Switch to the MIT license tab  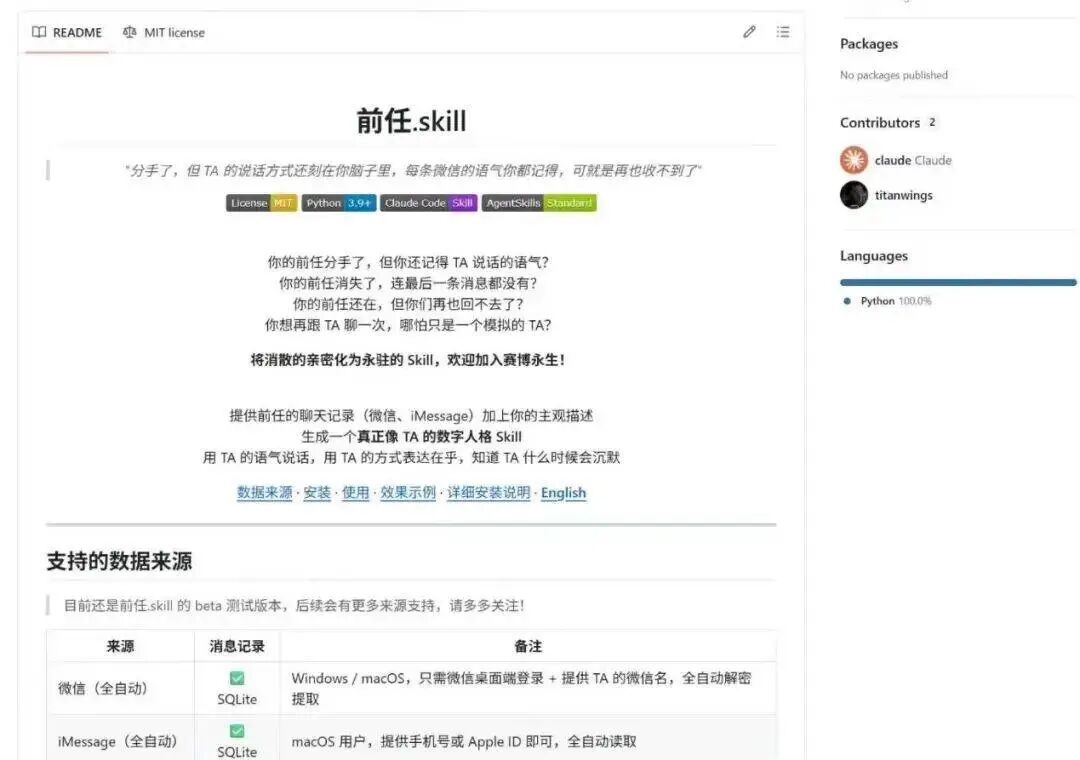tap(170, 32)
